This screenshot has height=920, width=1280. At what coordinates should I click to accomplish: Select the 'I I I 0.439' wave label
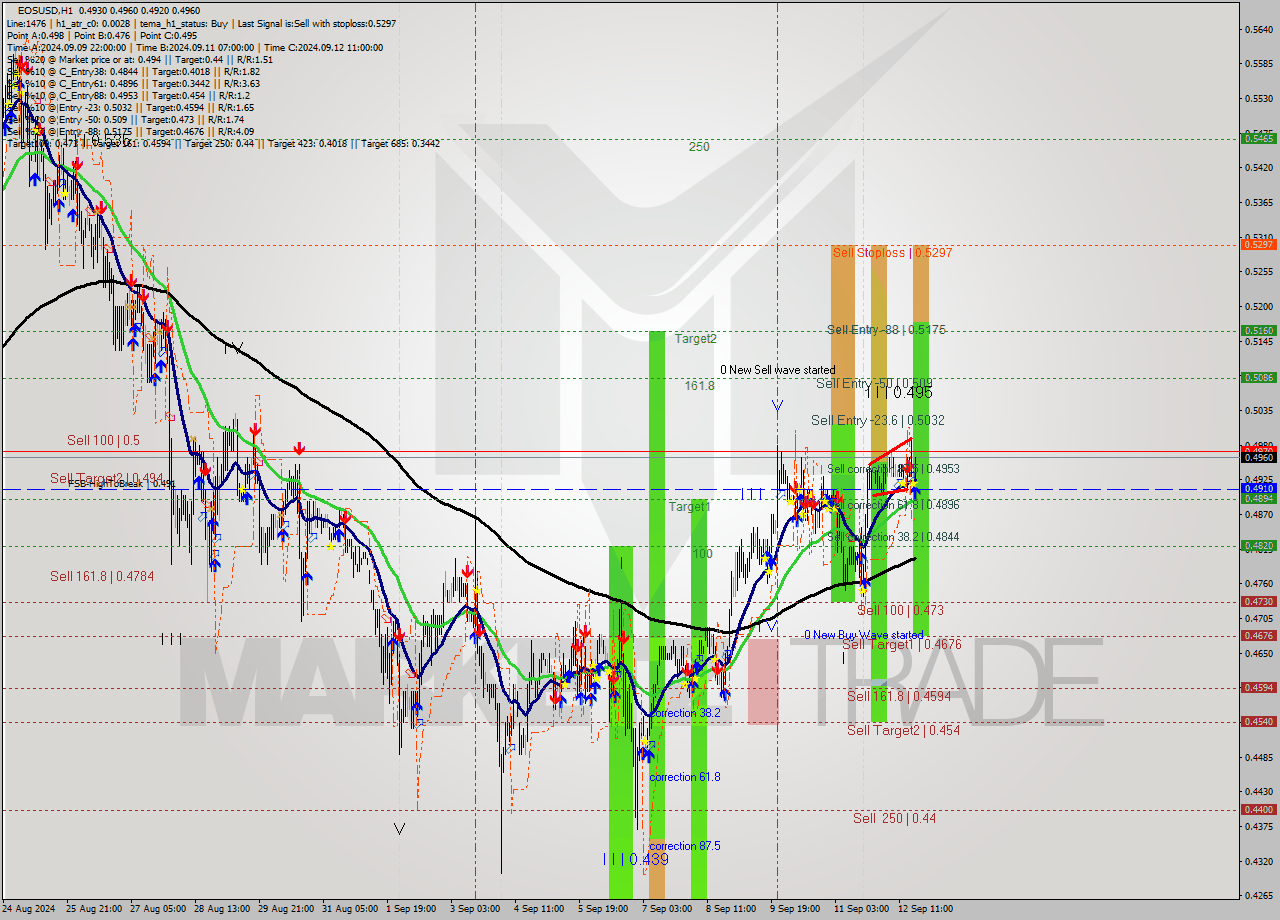(x=635, y=859)
